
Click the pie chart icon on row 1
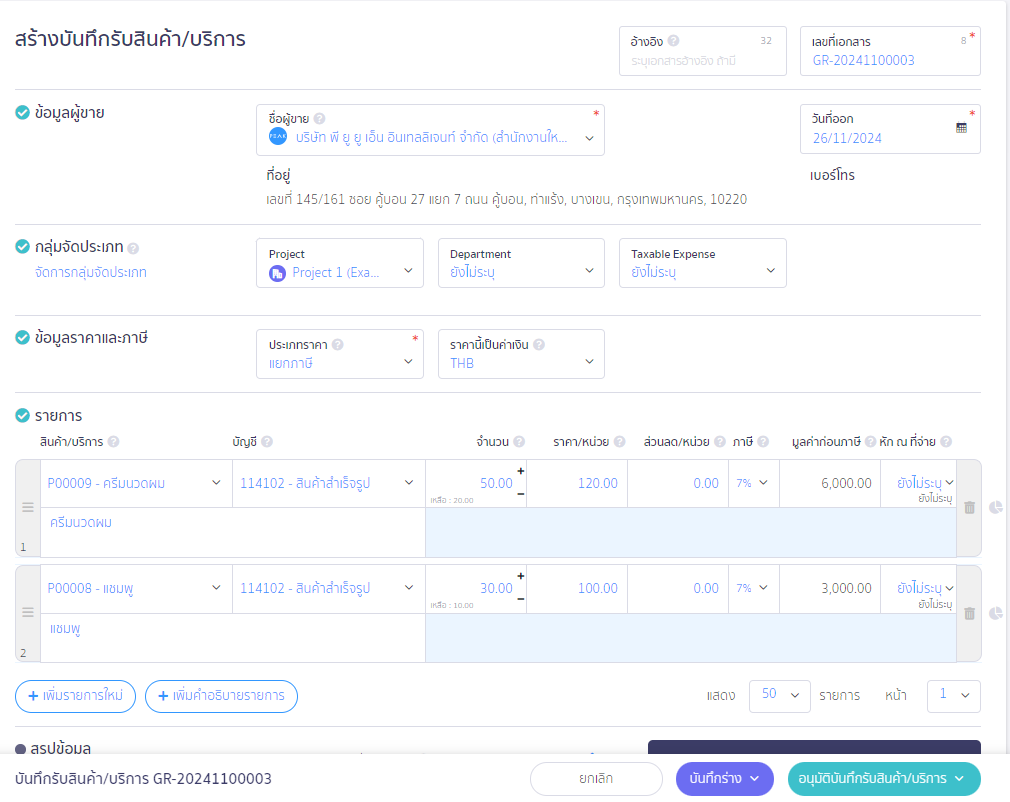point(995,508)
